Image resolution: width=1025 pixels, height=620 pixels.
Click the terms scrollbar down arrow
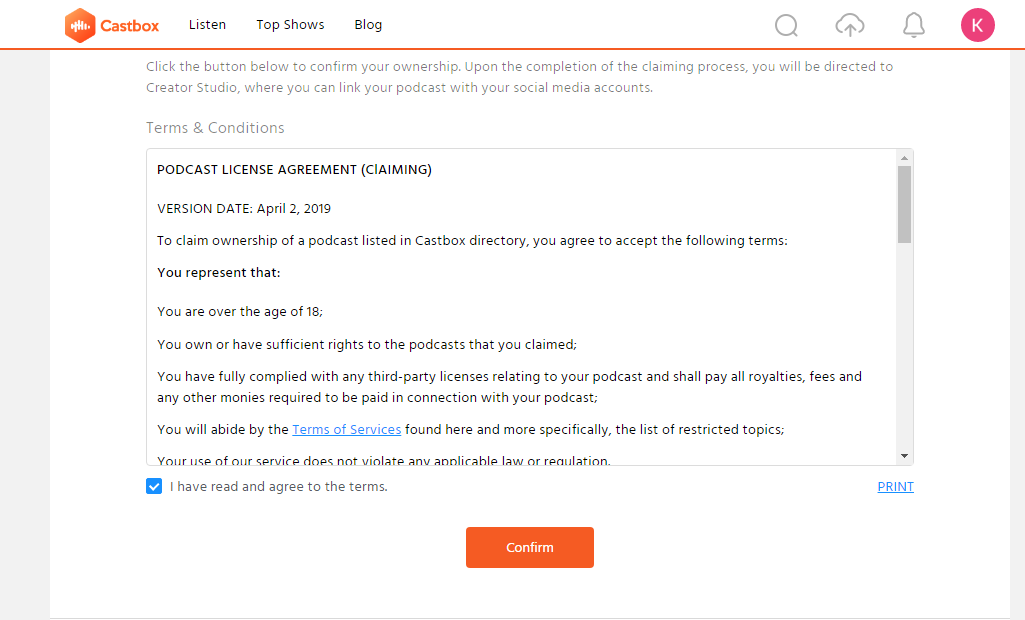coord(904,456)
